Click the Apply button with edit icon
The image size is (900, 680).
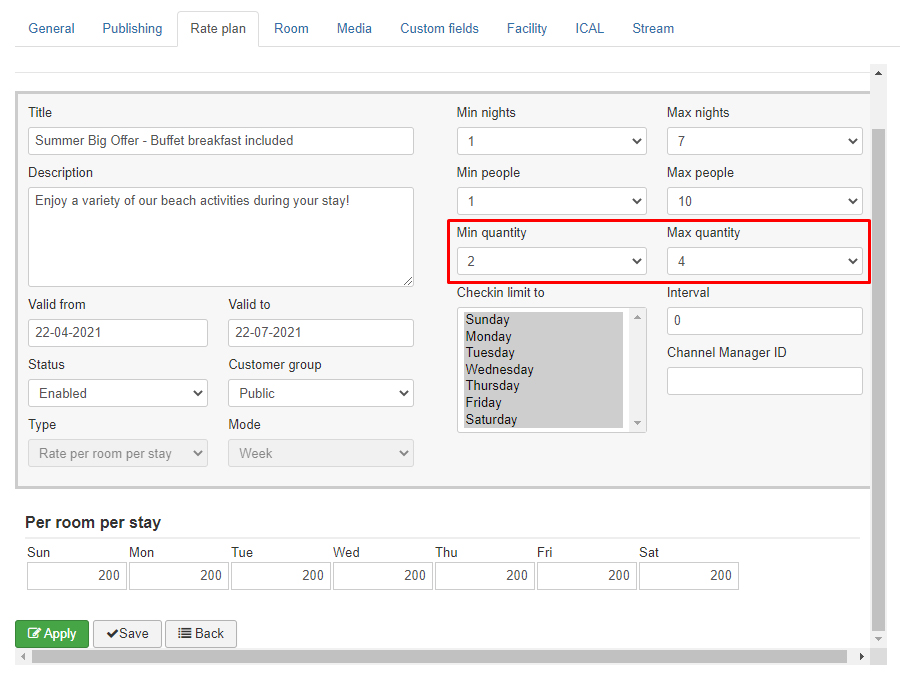[52, 633]
